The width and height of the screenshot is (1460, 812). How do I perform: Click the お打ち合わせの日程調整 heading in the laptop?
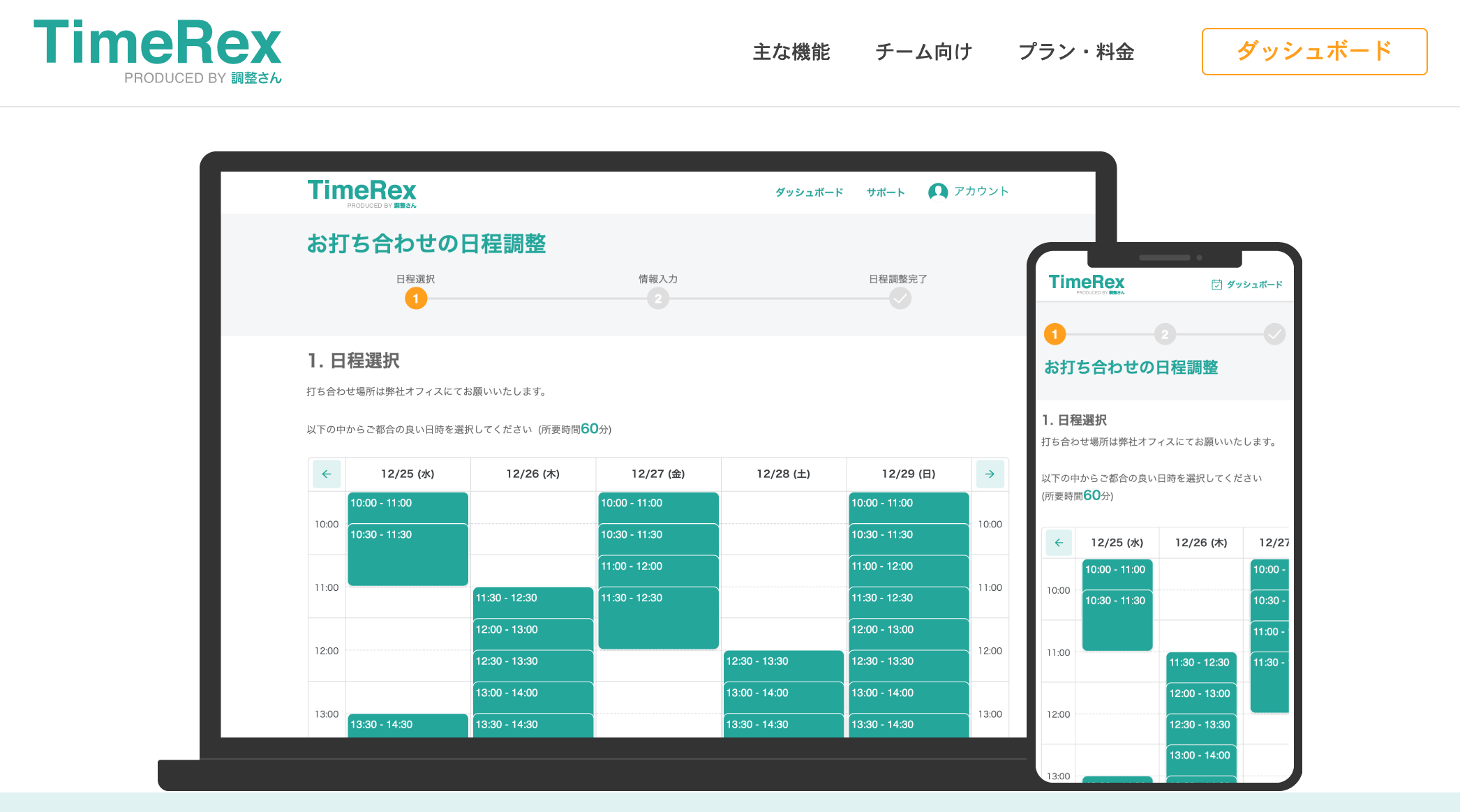[426, 243]
